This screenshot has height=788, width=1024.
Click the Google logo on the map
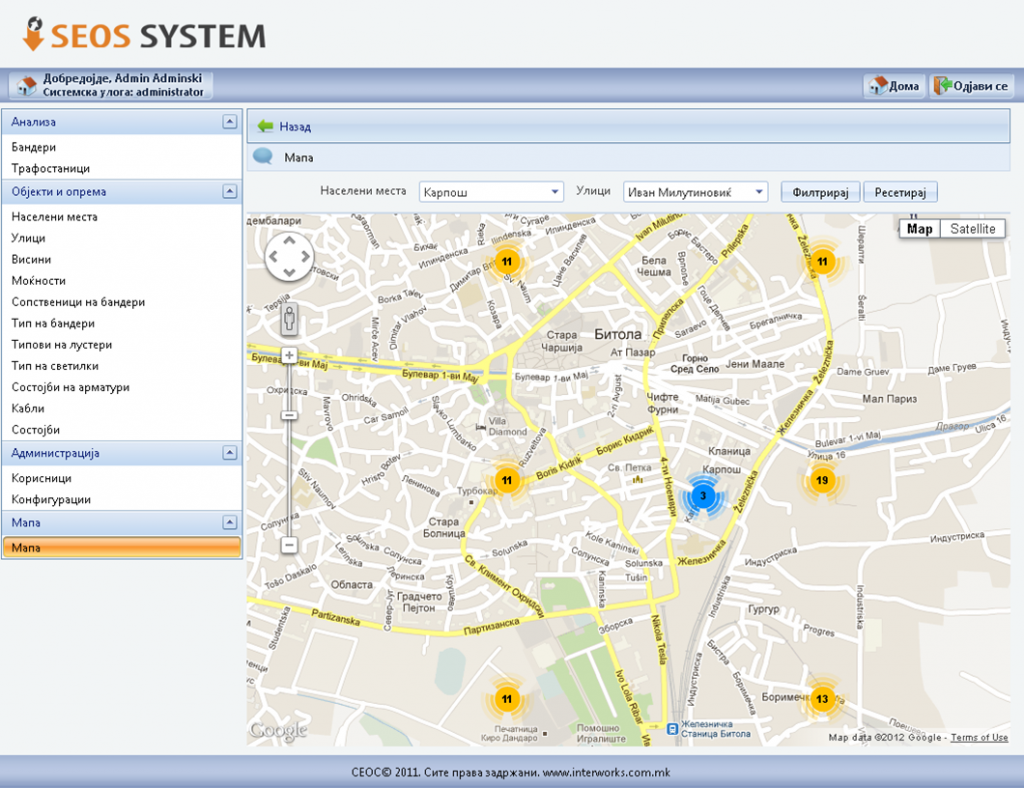click(x=278, y=730)
